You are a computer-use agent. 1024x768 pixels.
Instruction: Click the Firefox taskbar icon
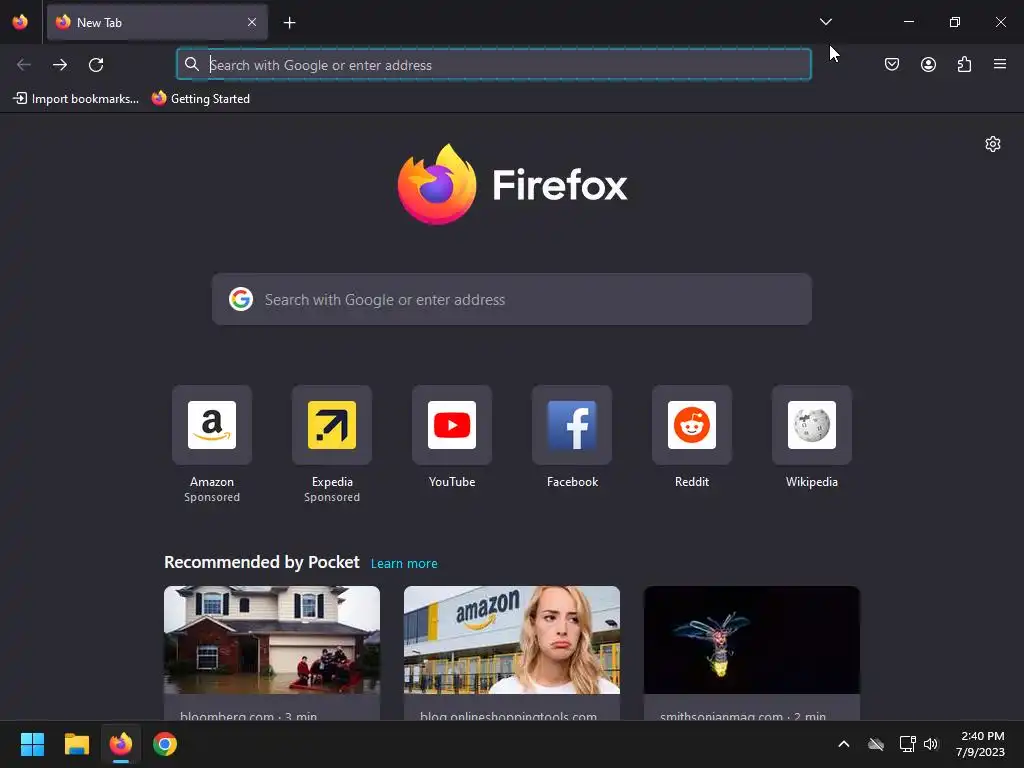tap(121, 744)
